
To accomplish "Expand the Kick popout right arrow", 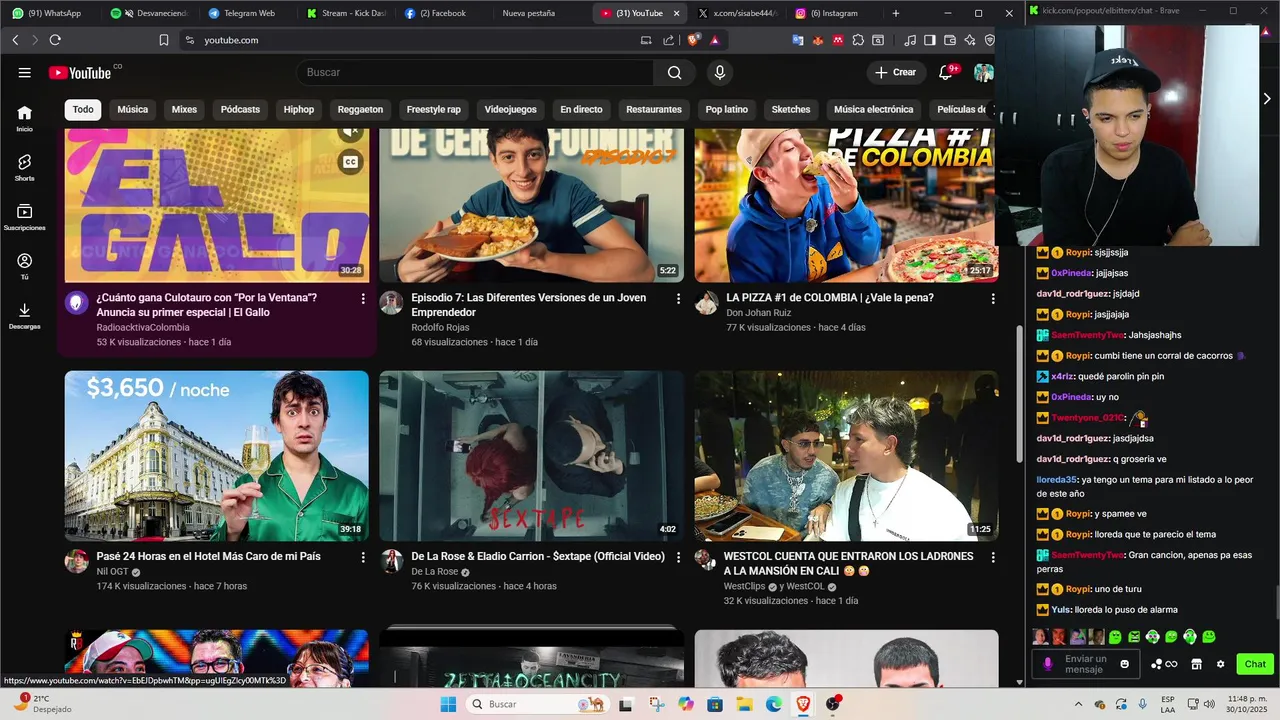I will tap(1267, 99).
